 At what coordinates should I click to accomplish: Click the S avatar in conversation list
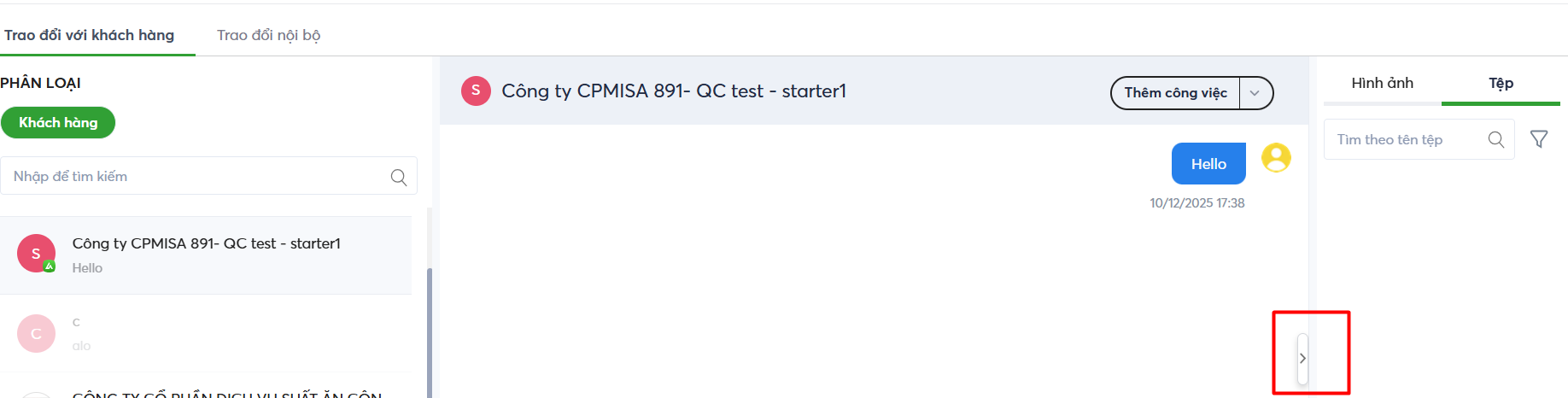pos(36,254)
